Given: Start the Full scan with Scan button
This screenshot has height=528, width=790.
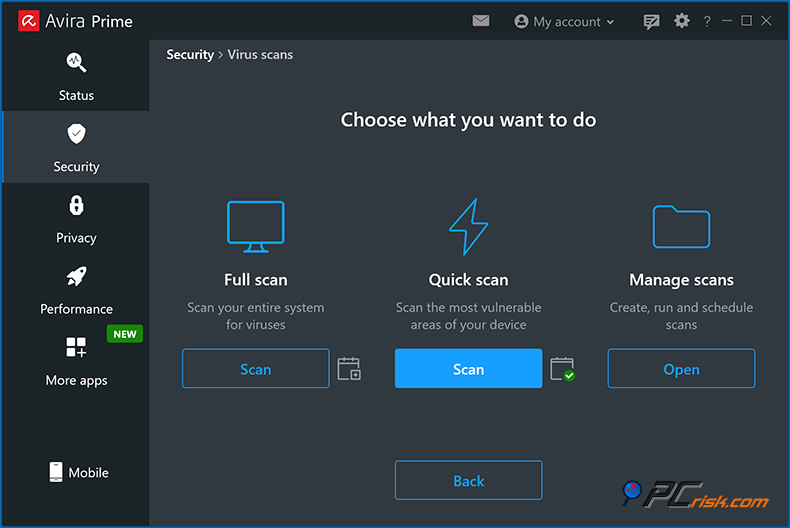Looking at the screenshot, I should 255,369.
